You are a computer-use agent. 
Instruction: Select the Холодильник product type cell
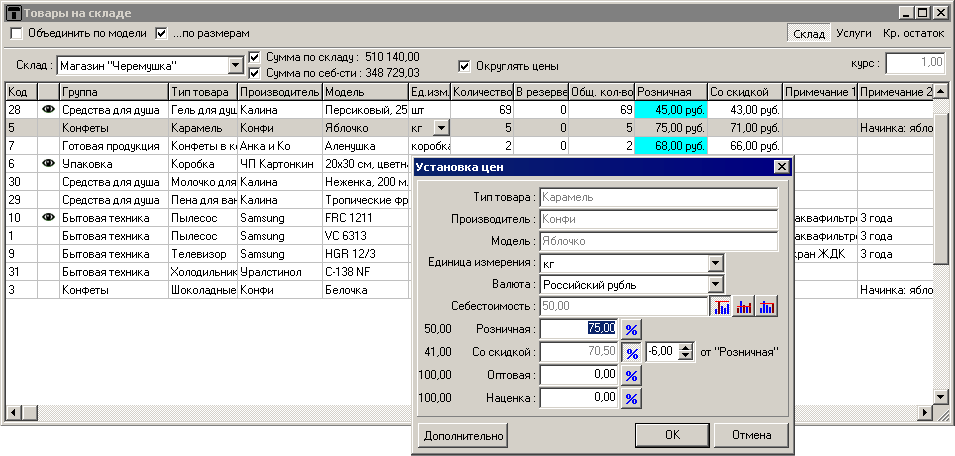tap(203, 272)
